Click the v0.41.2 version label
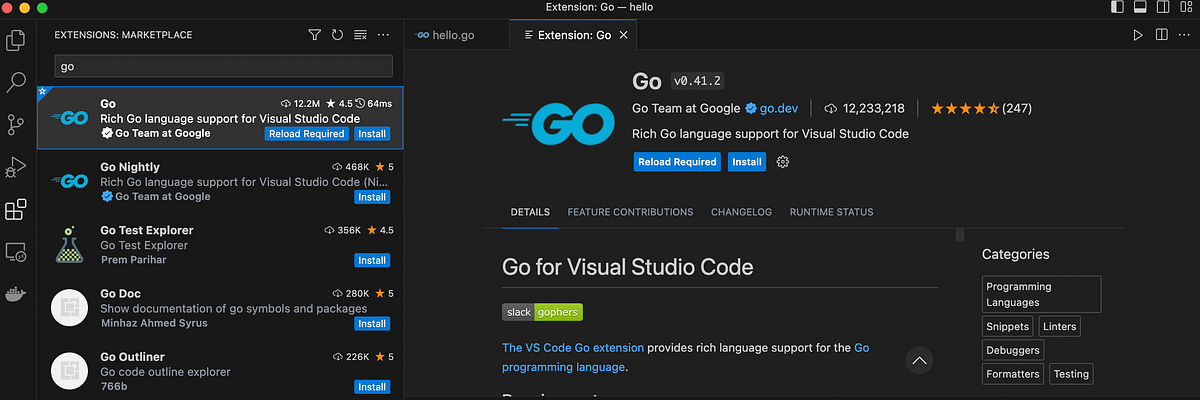This screenshot has width=1200, height=400. point(697,82)
